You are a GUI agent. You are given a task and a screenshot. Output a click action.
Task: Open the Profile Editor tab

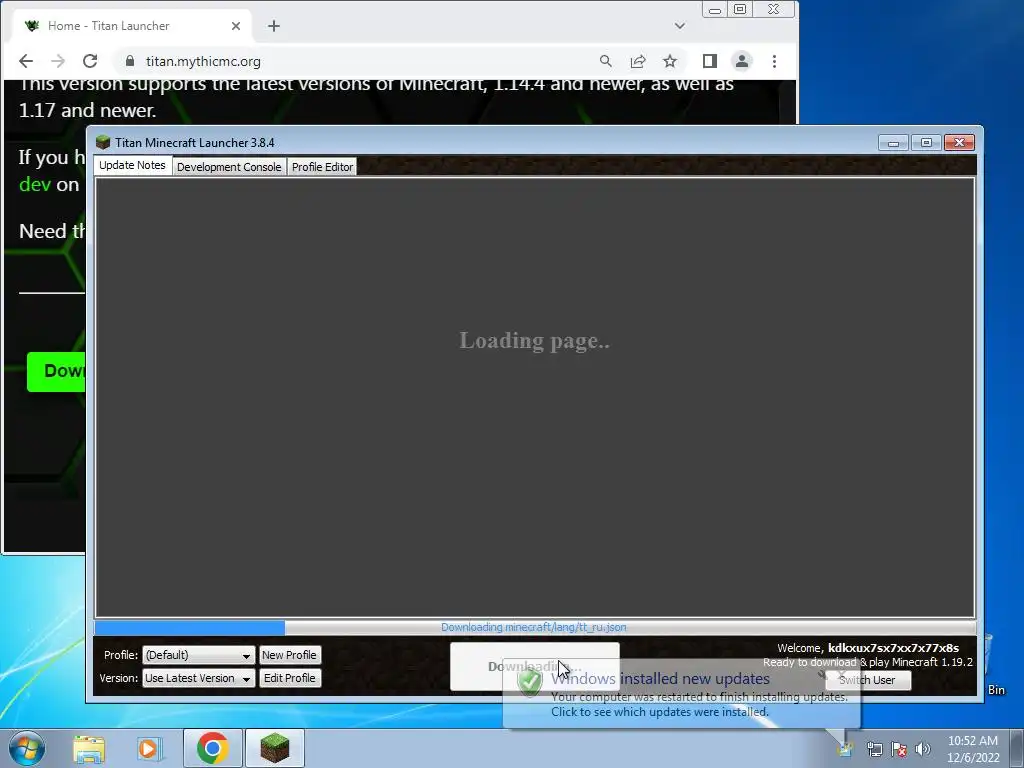point(322,167)
